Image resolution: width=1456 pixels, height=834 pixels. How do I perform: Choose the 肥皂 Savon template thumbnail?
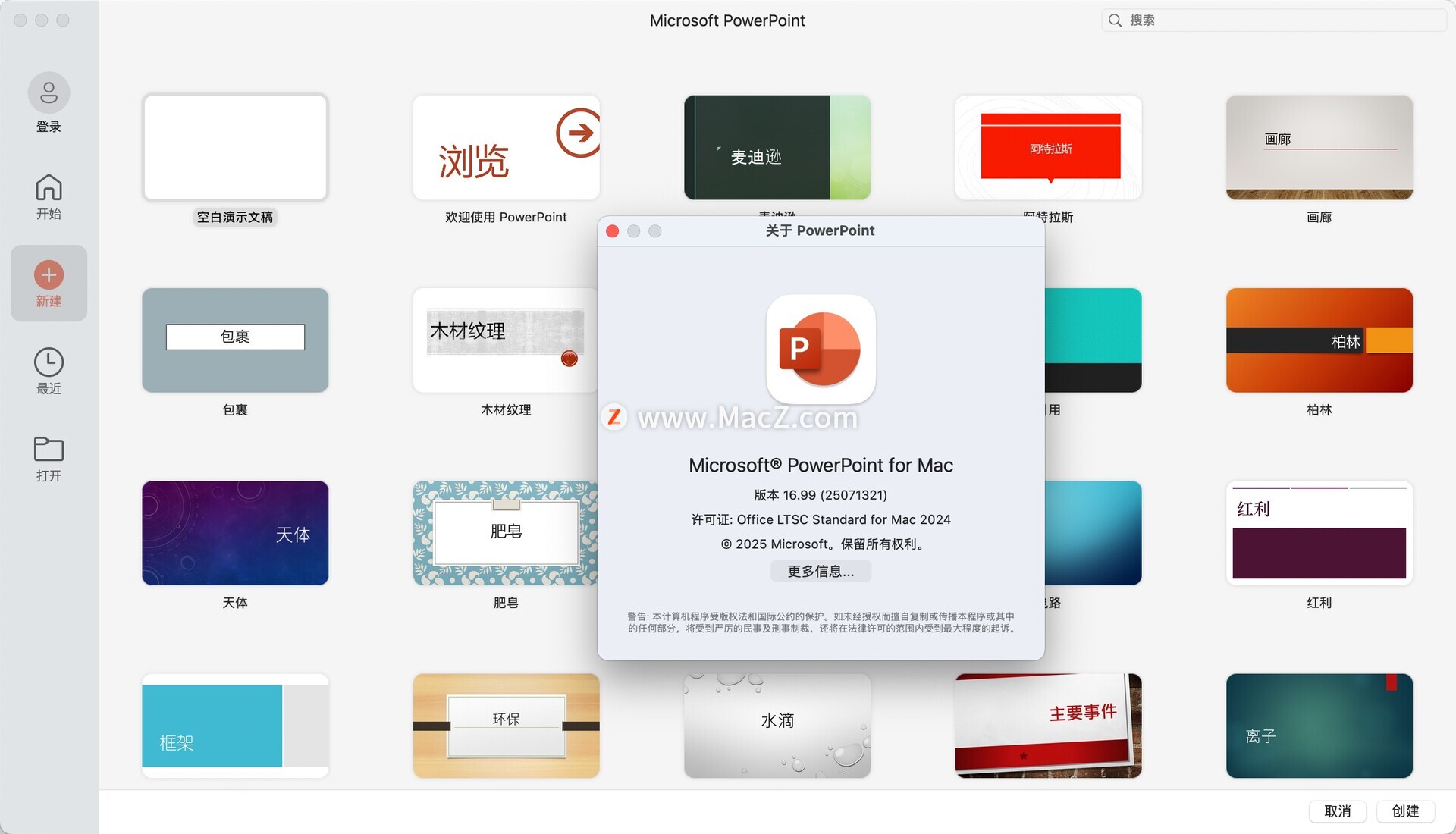(x=505, y=533)
